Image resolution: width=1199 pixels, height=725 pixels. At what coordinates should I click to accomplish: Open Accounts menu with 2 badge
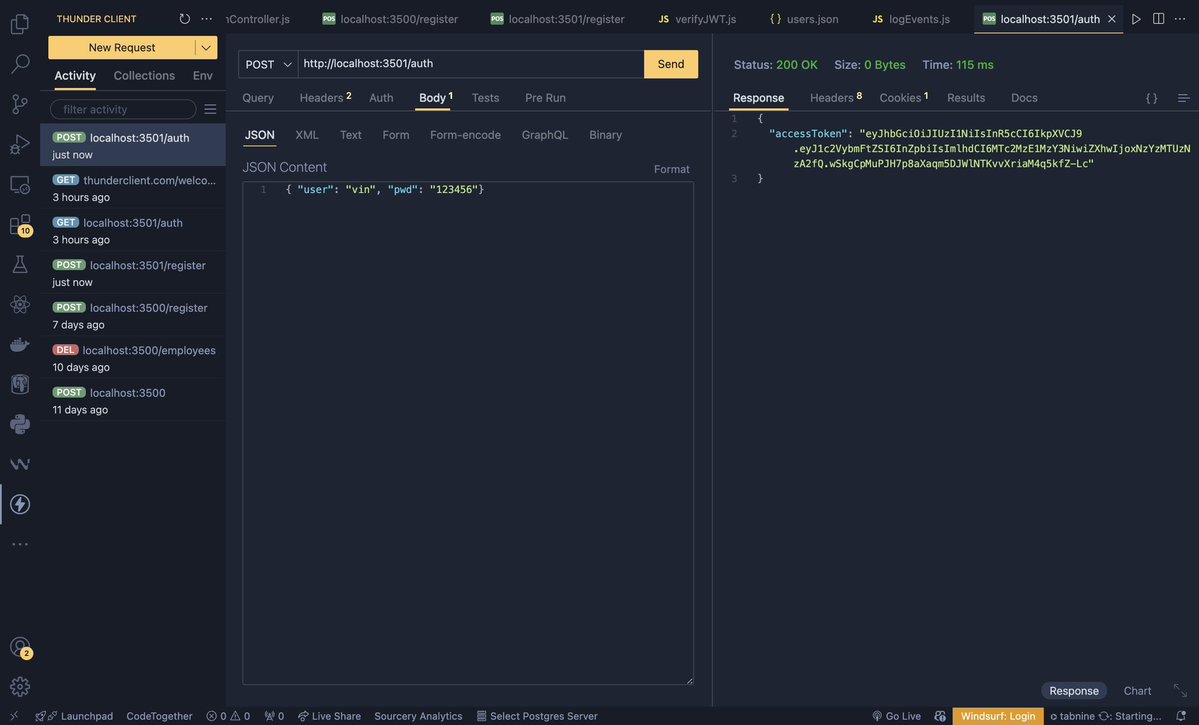click(20, 648)
